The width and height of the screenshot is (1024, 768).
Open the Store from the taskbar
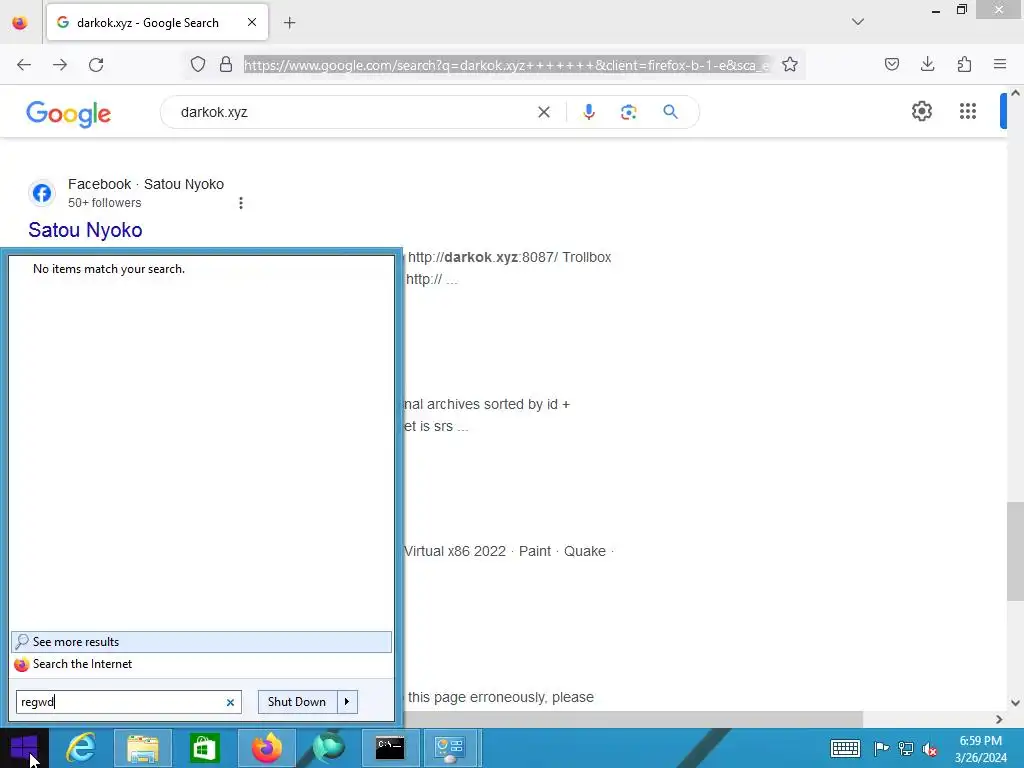204,748
